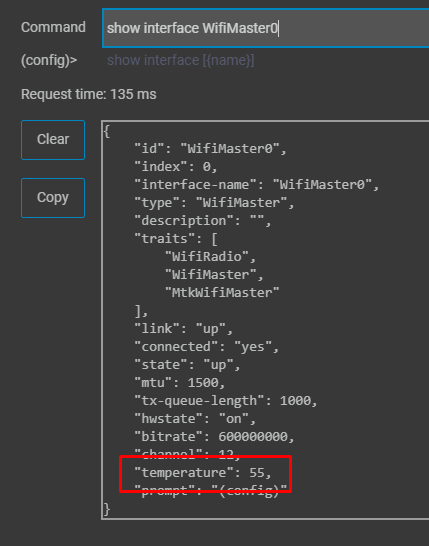Click the (config)> prompt label

click(x=49, y=61)
